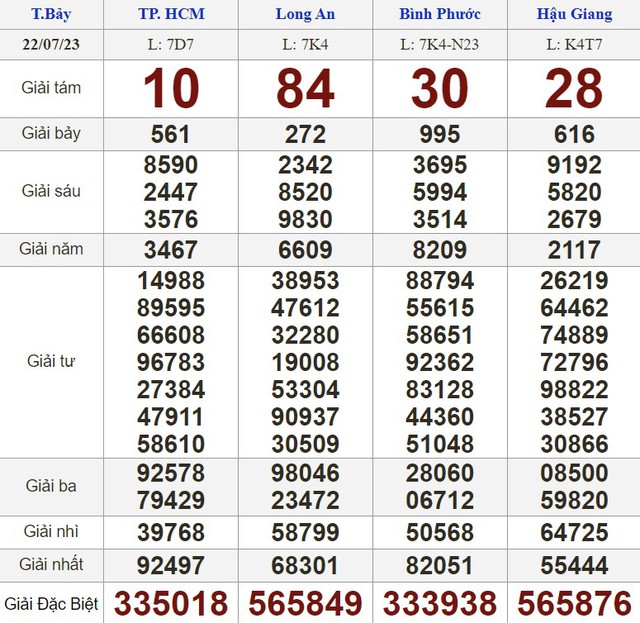Click Giải sáu number 2679
Image resolution: width=640 pixels, height=623 pixels.
[574, 219]
